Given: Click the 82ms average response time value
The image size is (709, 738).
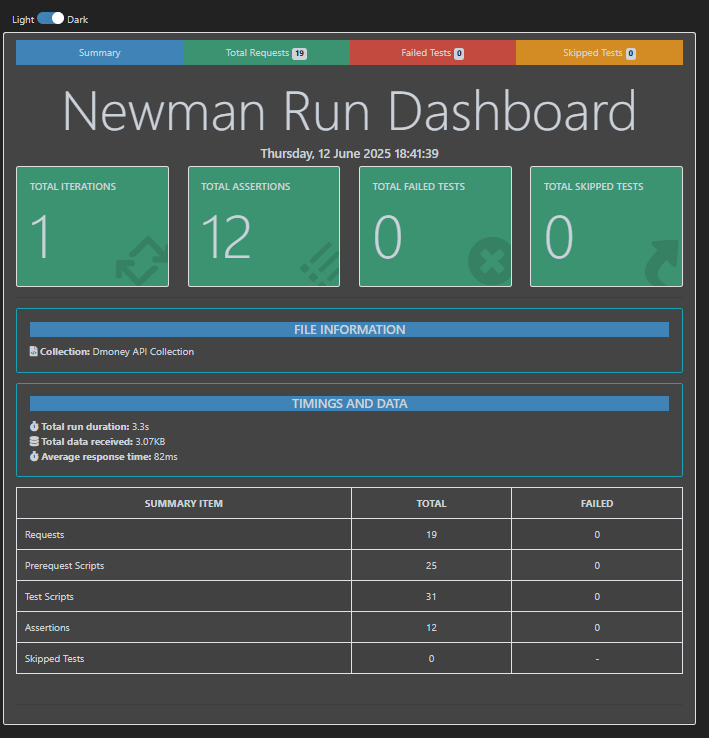Looking at the screenshot, I should [x=166, y=457].
